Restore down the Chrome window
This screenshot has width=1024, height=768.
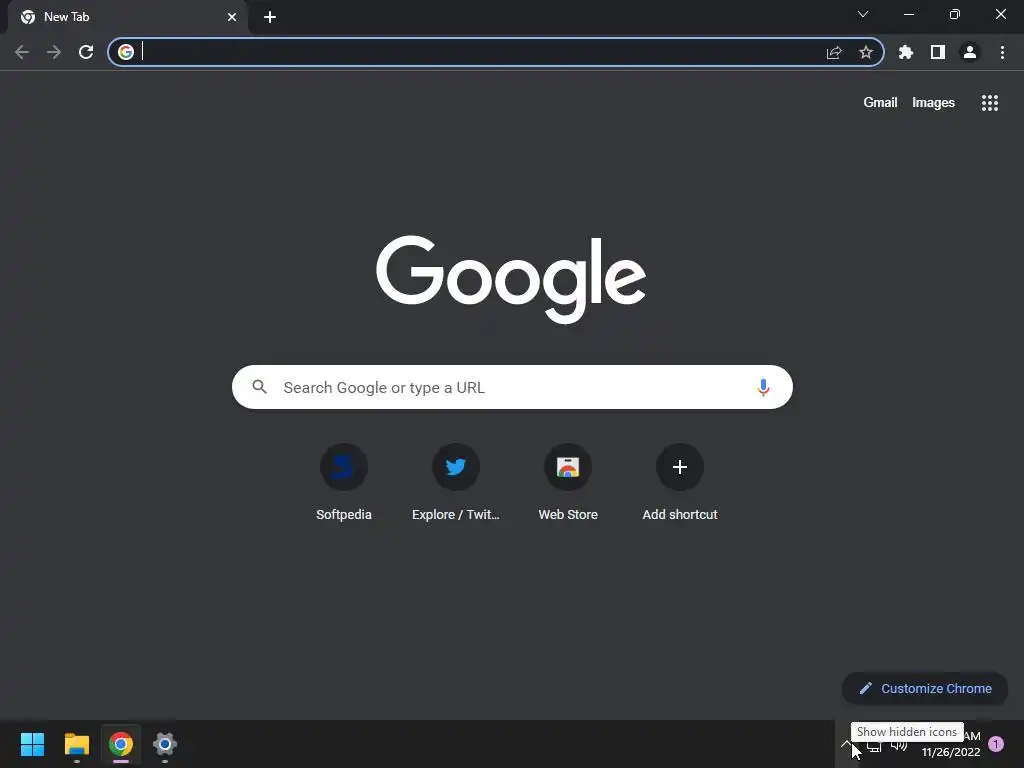pyautogui.click(x=955, y=14)
